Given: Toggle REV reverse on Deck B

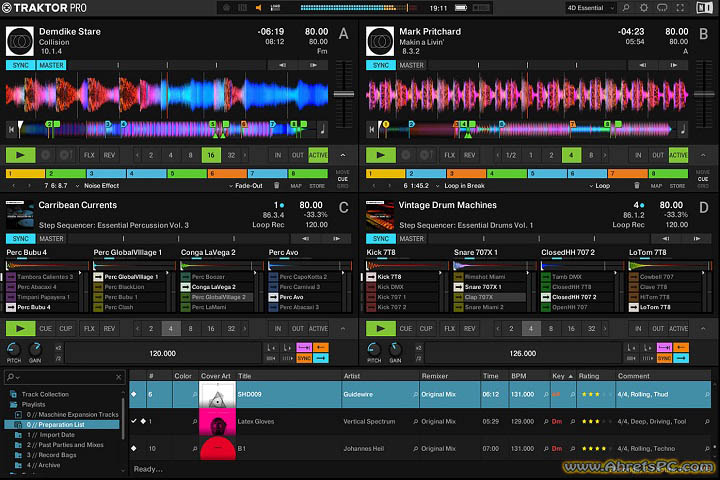Looking at the screenshot, I should 469,155.
